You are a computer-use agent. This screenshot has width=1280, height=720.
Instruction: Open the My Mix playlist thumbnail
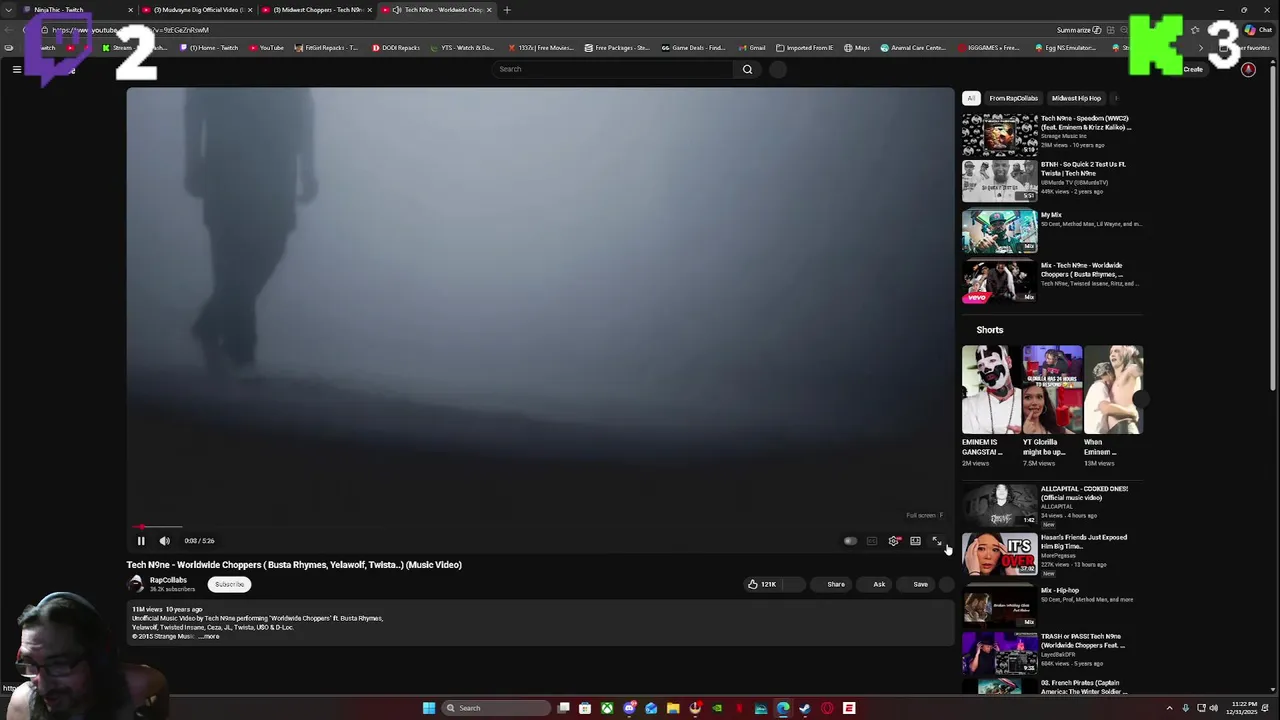pos(1000,231)
